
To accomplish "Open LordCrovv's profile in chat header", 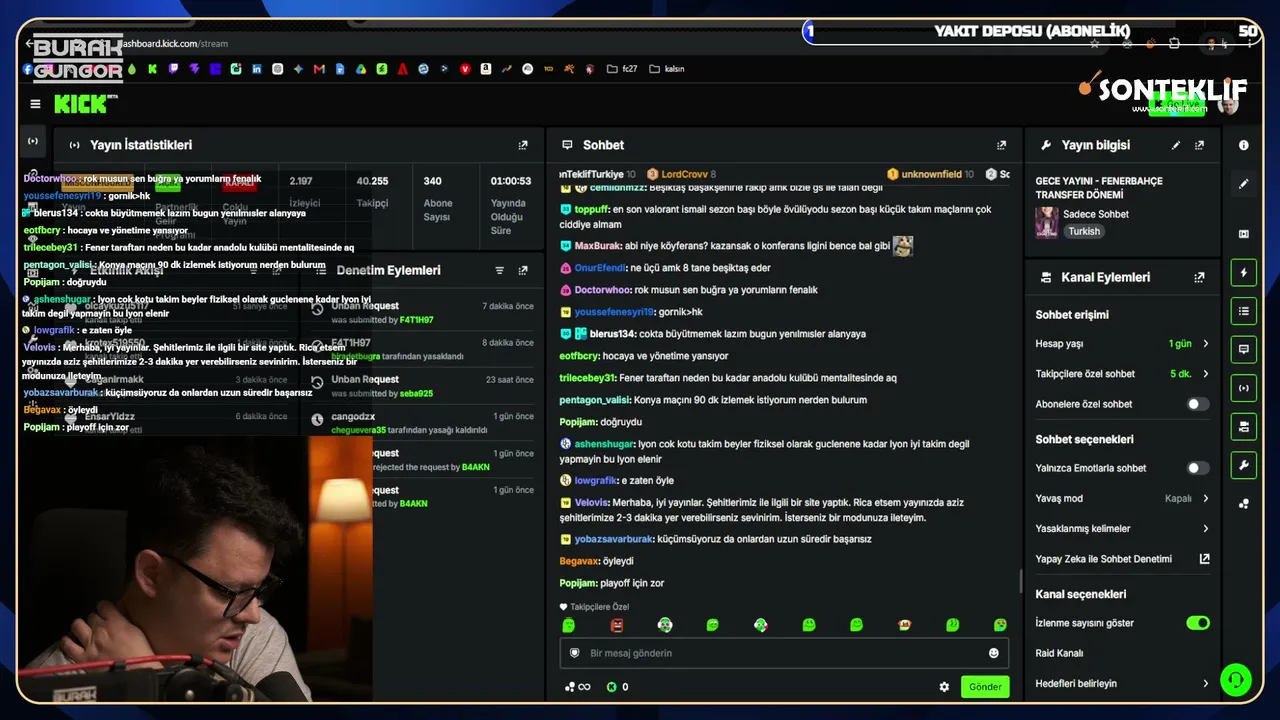I will 684,174.
